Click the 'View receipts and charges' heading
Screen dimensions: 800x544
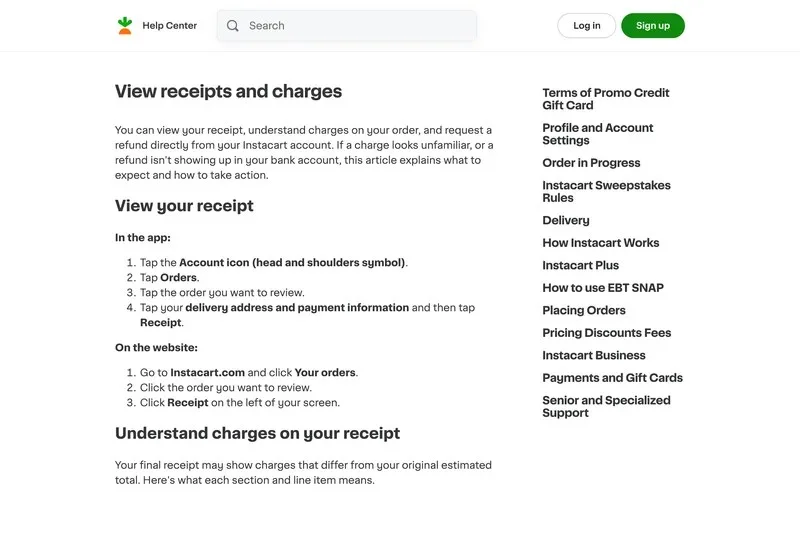[x=228, y=91]
